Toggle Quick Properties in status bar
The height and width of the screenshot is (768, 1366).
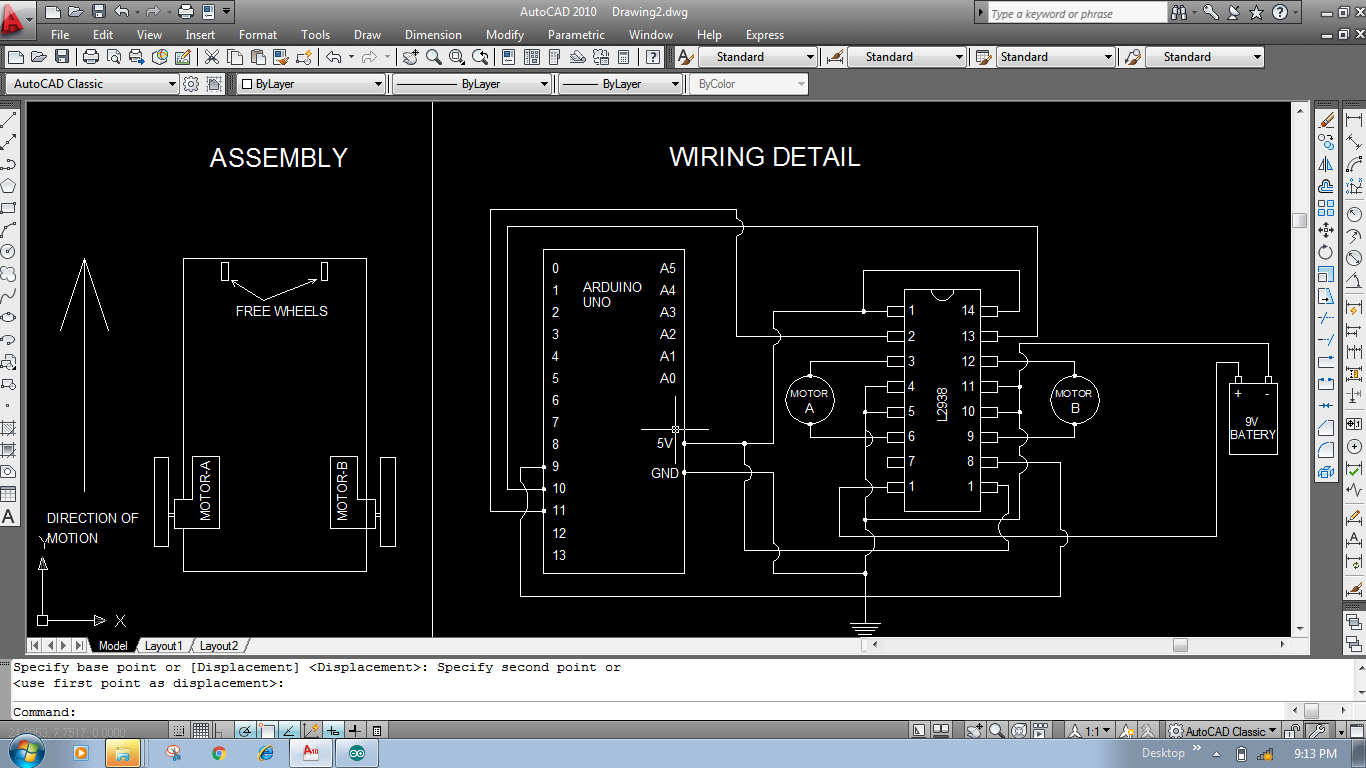pos(377,731)
